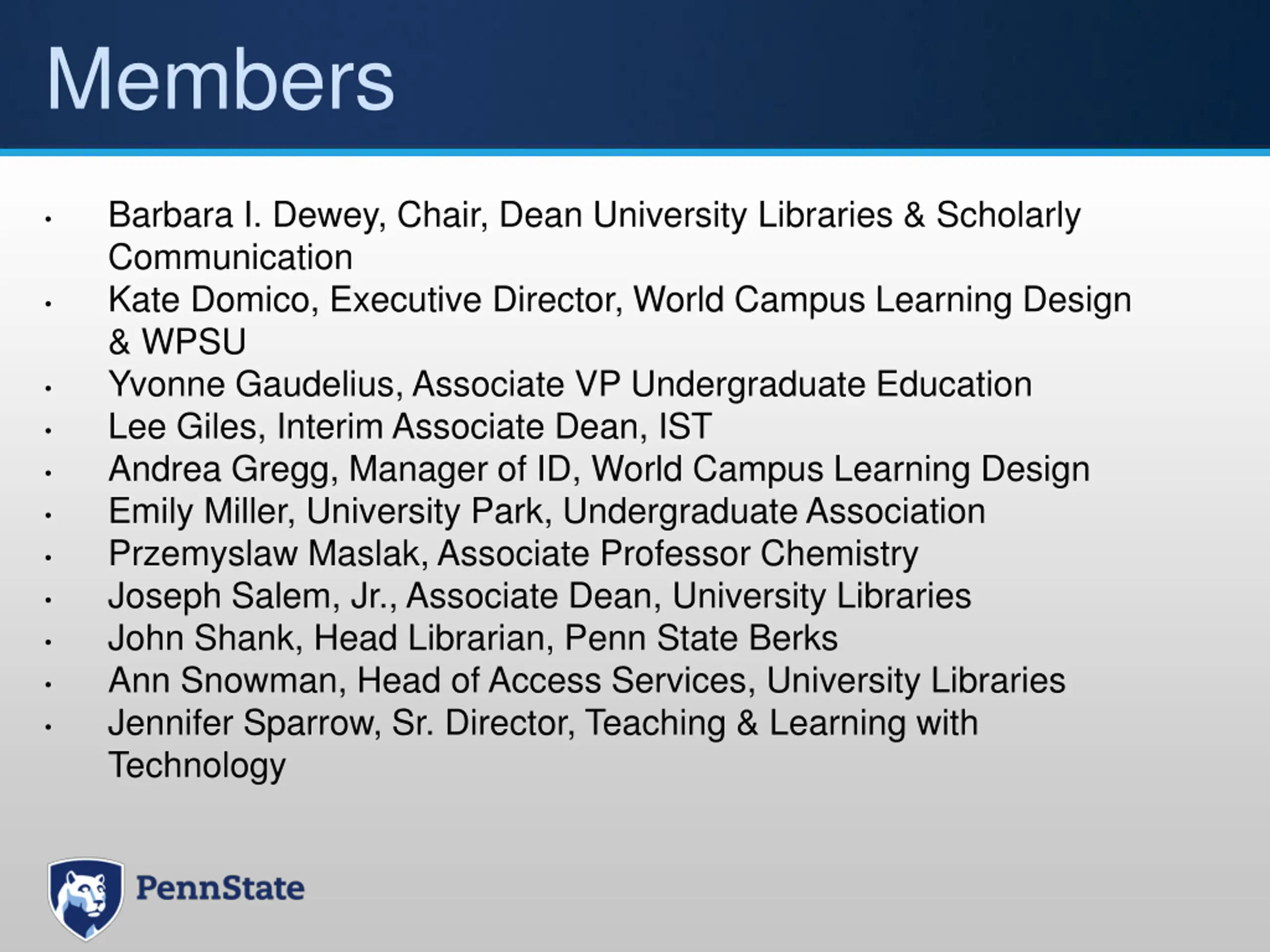Click the Andrea Gregg entry
This screenshot has height=952, width=1270.
coord(599,469)
